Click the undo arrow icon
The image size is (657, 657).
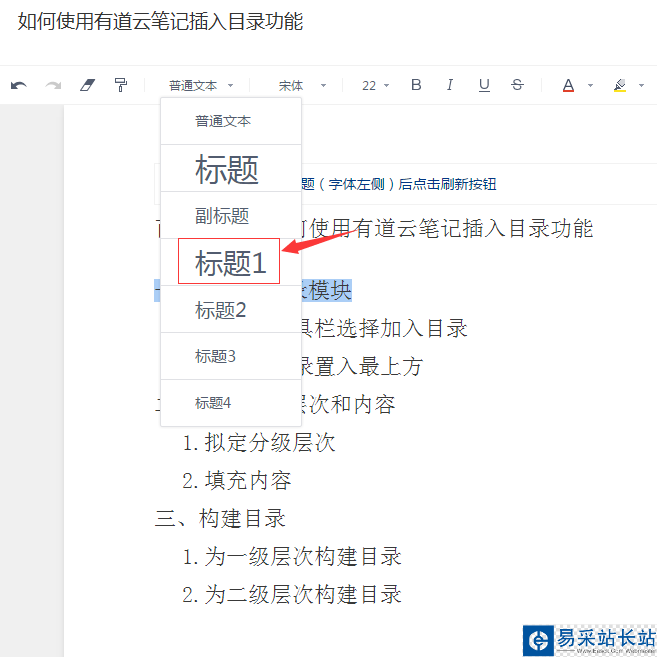click(19, 85)
